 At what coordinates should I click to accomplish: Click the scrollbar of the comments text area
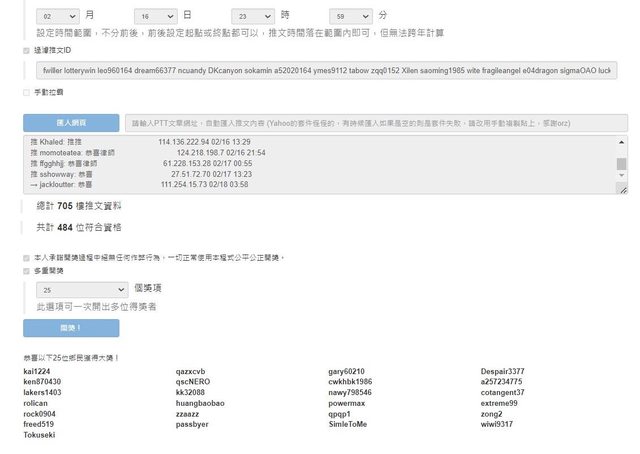click(x=621, y=164)
